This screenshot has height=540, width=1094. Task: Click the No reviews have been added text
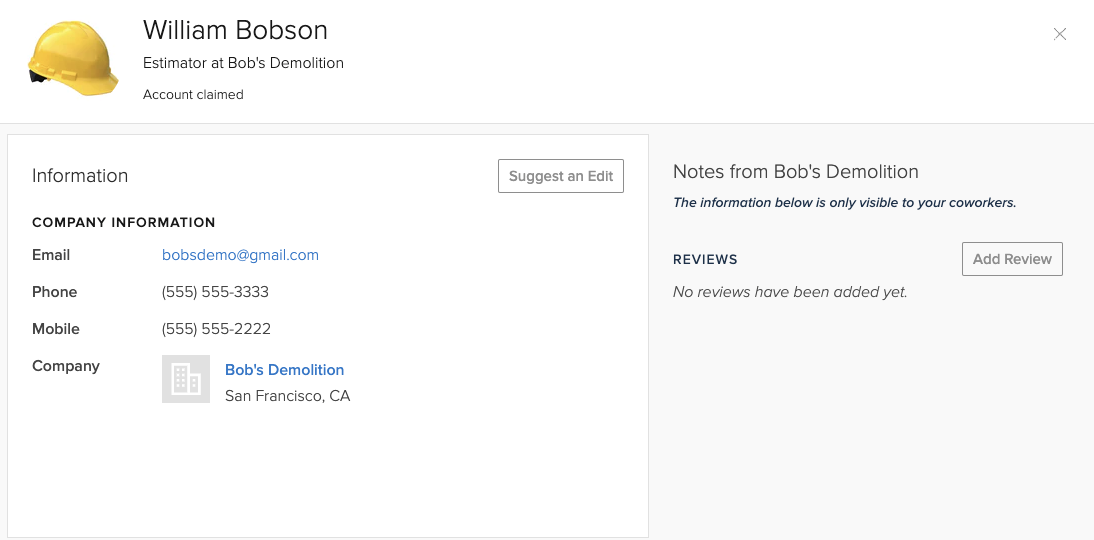[790, 292]
